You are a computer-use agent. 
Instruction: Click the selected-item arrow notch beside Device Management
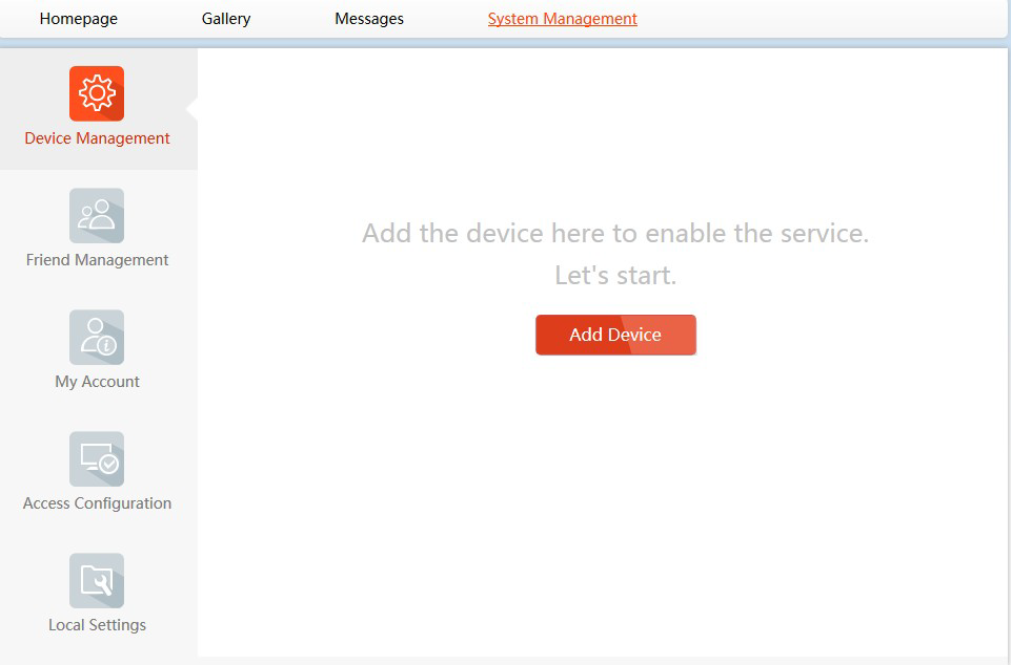pos(193,108)
